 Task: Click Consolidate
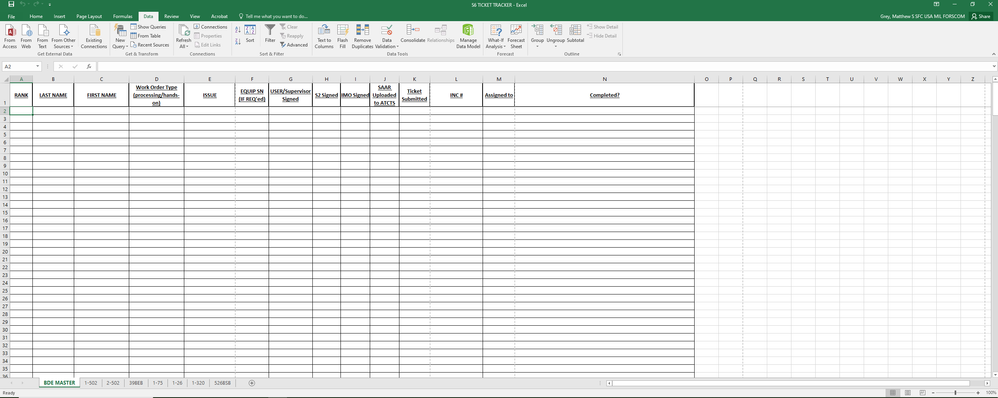click(x=412, y=34)
